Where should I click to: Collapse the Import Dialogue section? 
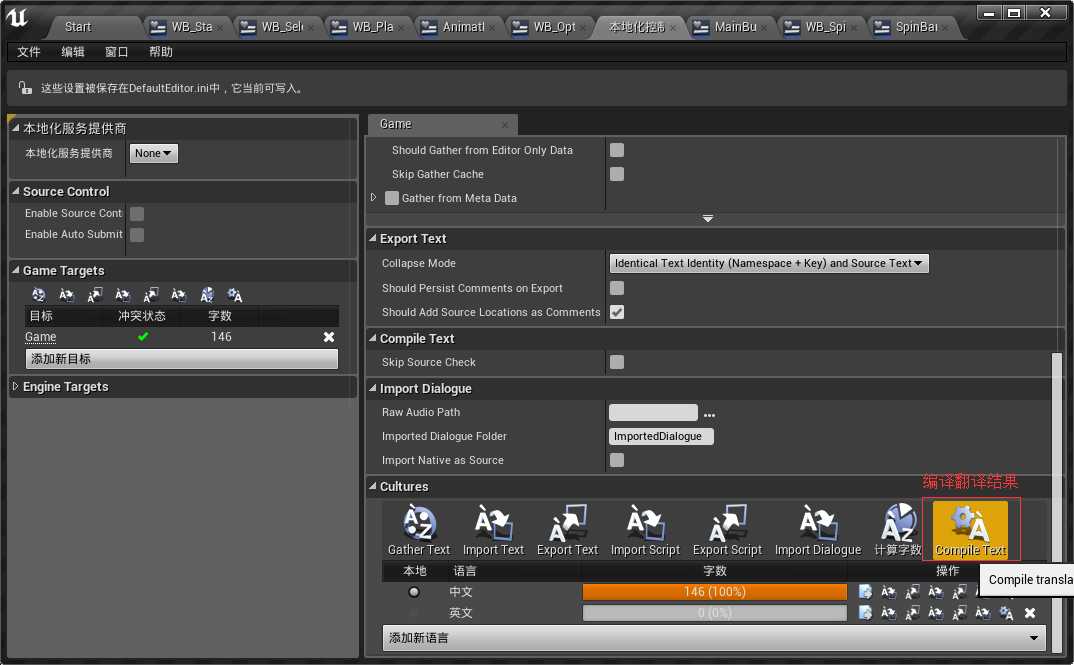pyautogui.click(x=373, y=388)
